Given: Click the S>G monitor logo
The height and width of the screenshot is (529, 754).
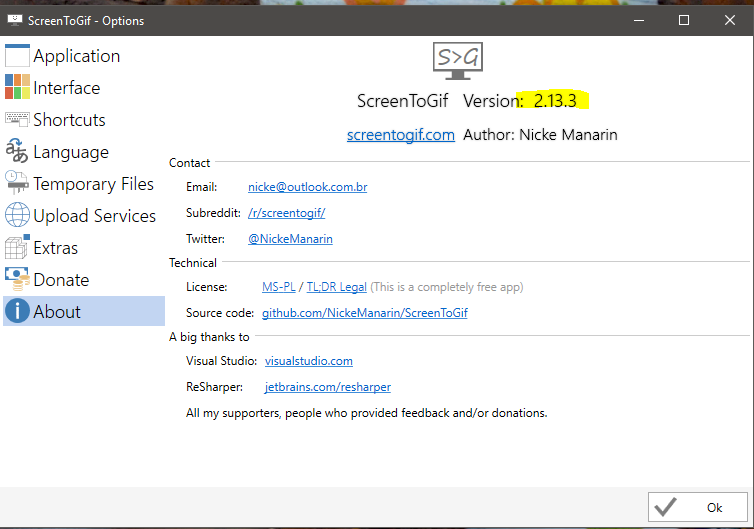Looking at the screenshot, I should pos(458,61).
